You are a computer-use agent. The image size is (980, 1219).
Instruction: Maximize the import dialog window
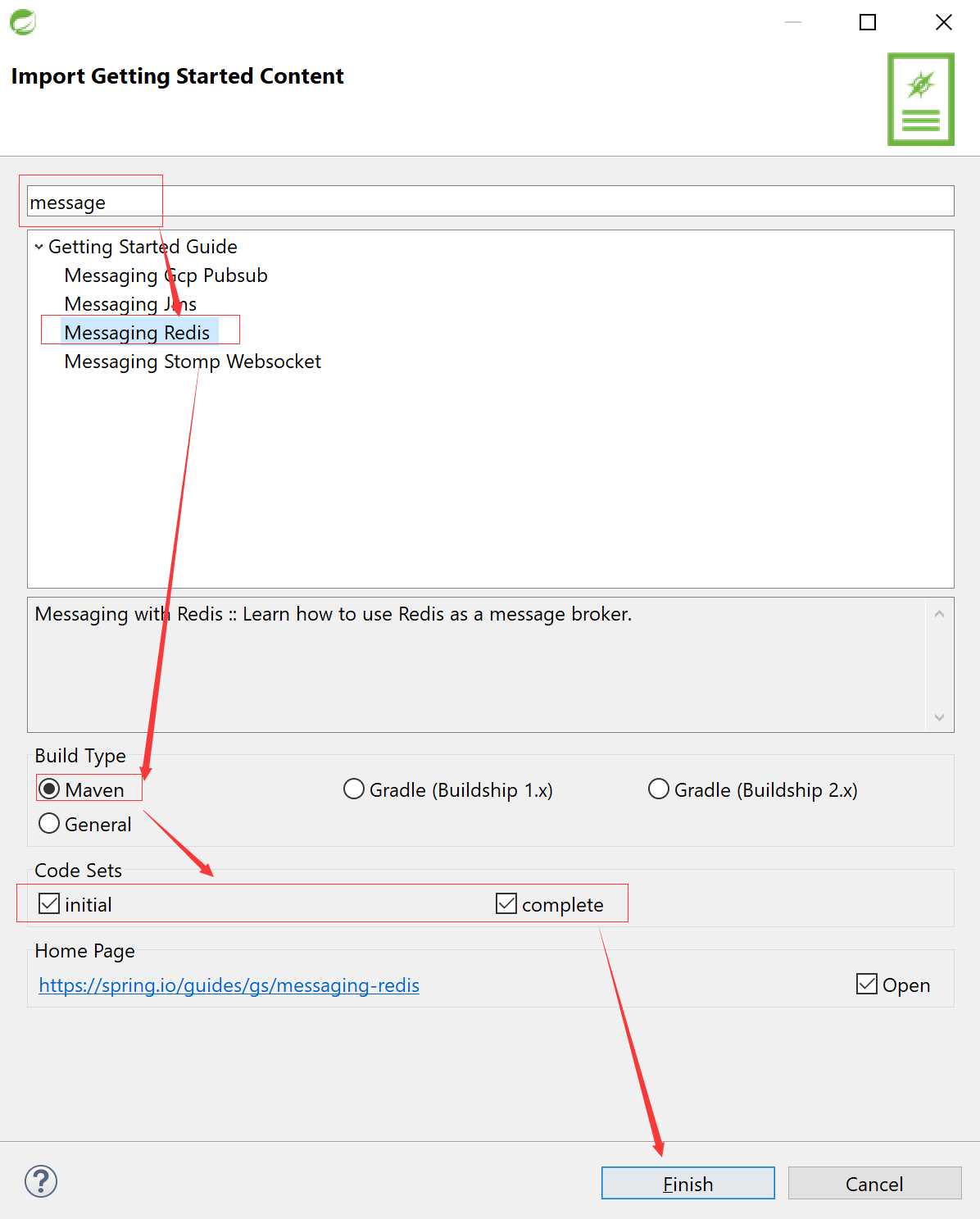pyautogui.click(x=867, y=22)
